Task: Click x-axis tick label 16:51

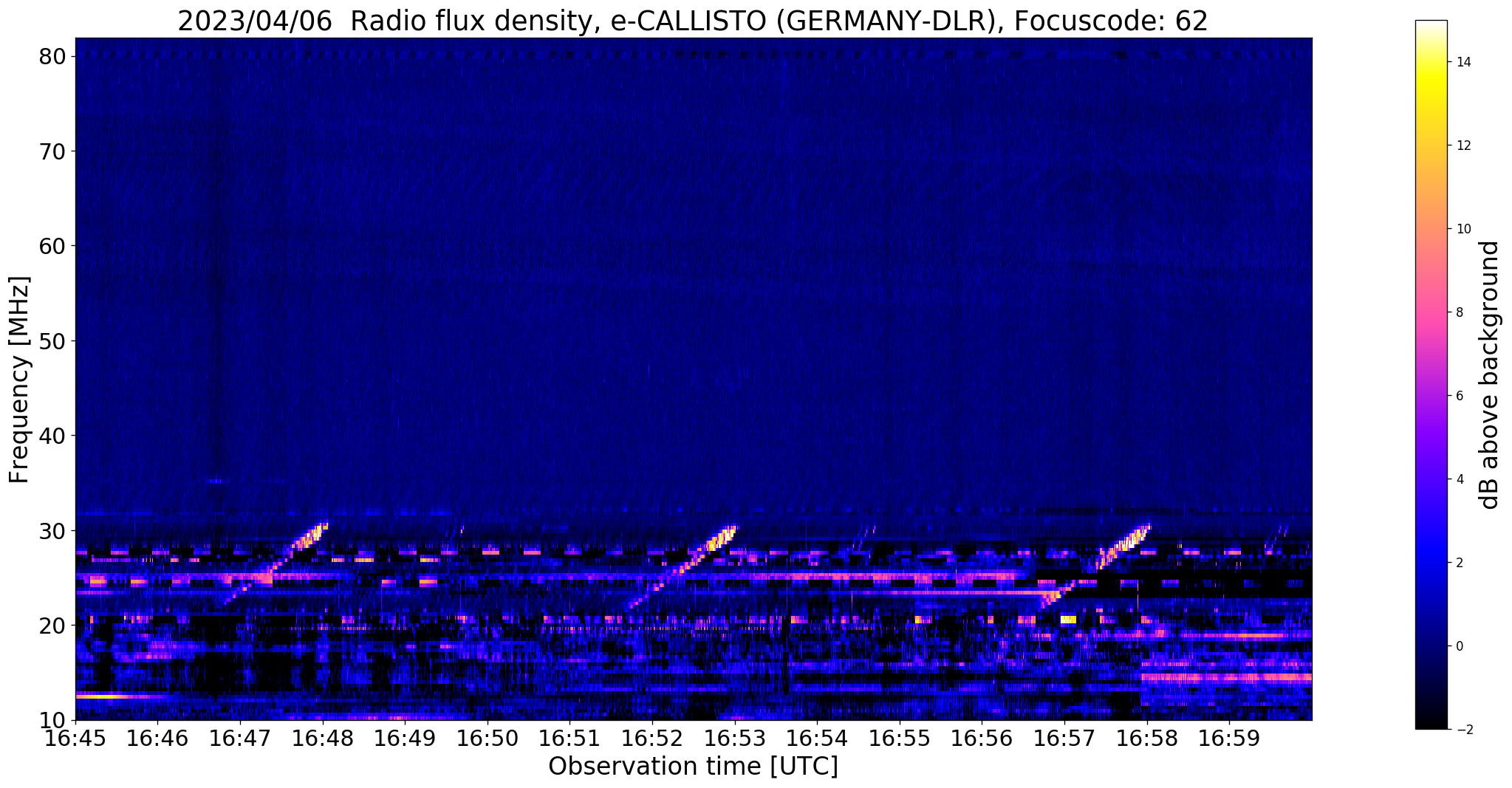Action: click(569, 739)
